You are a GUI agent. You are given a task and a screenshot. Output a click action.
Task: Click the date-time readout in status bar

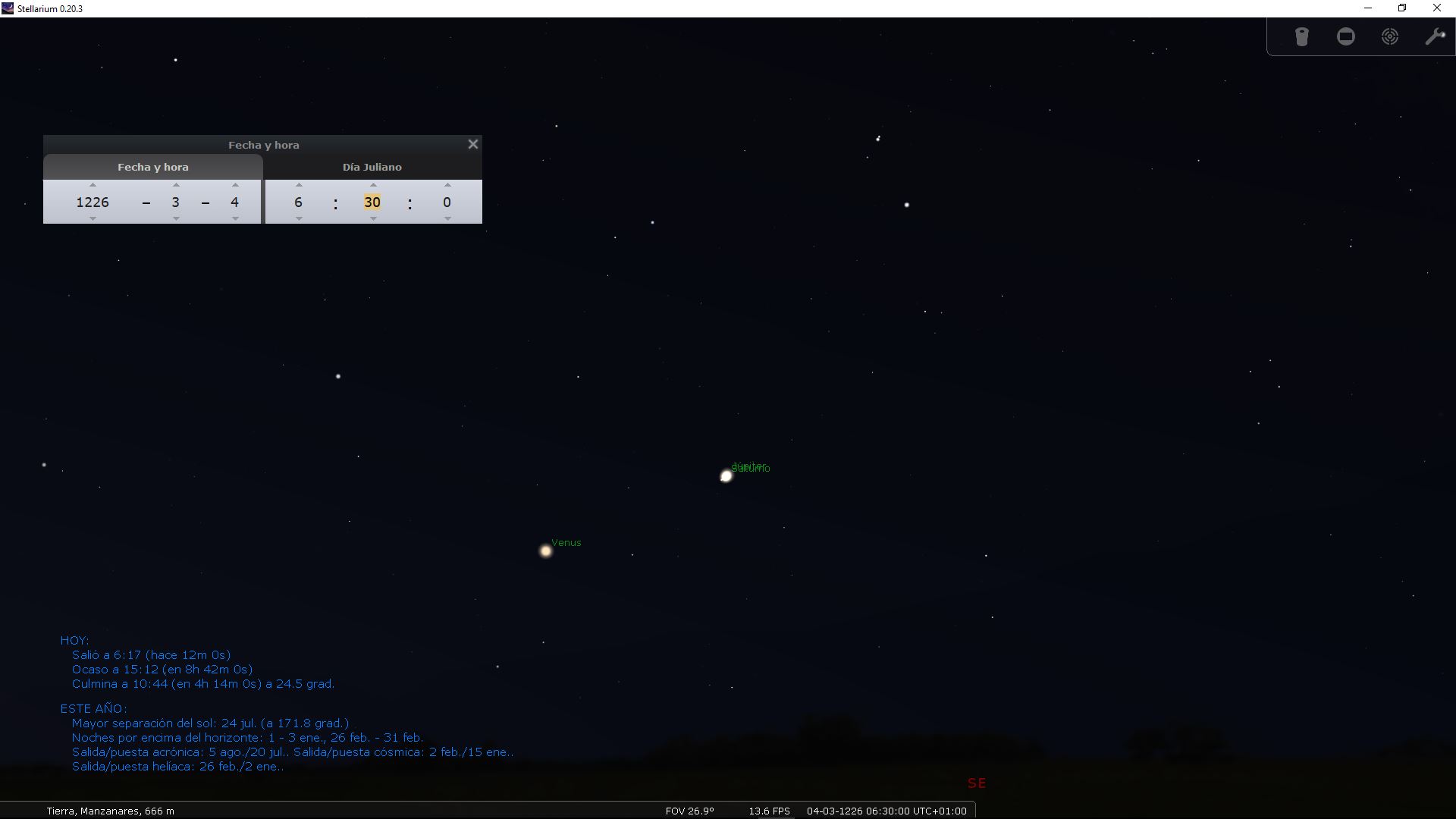[x=886, y=811]
